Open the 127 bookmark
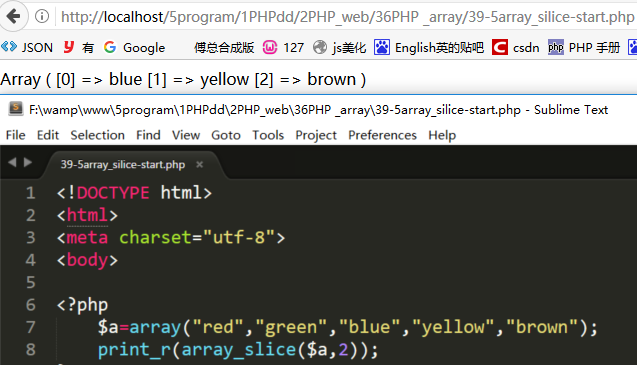This screenshot has height=365, width=637. tap(293, 48)
